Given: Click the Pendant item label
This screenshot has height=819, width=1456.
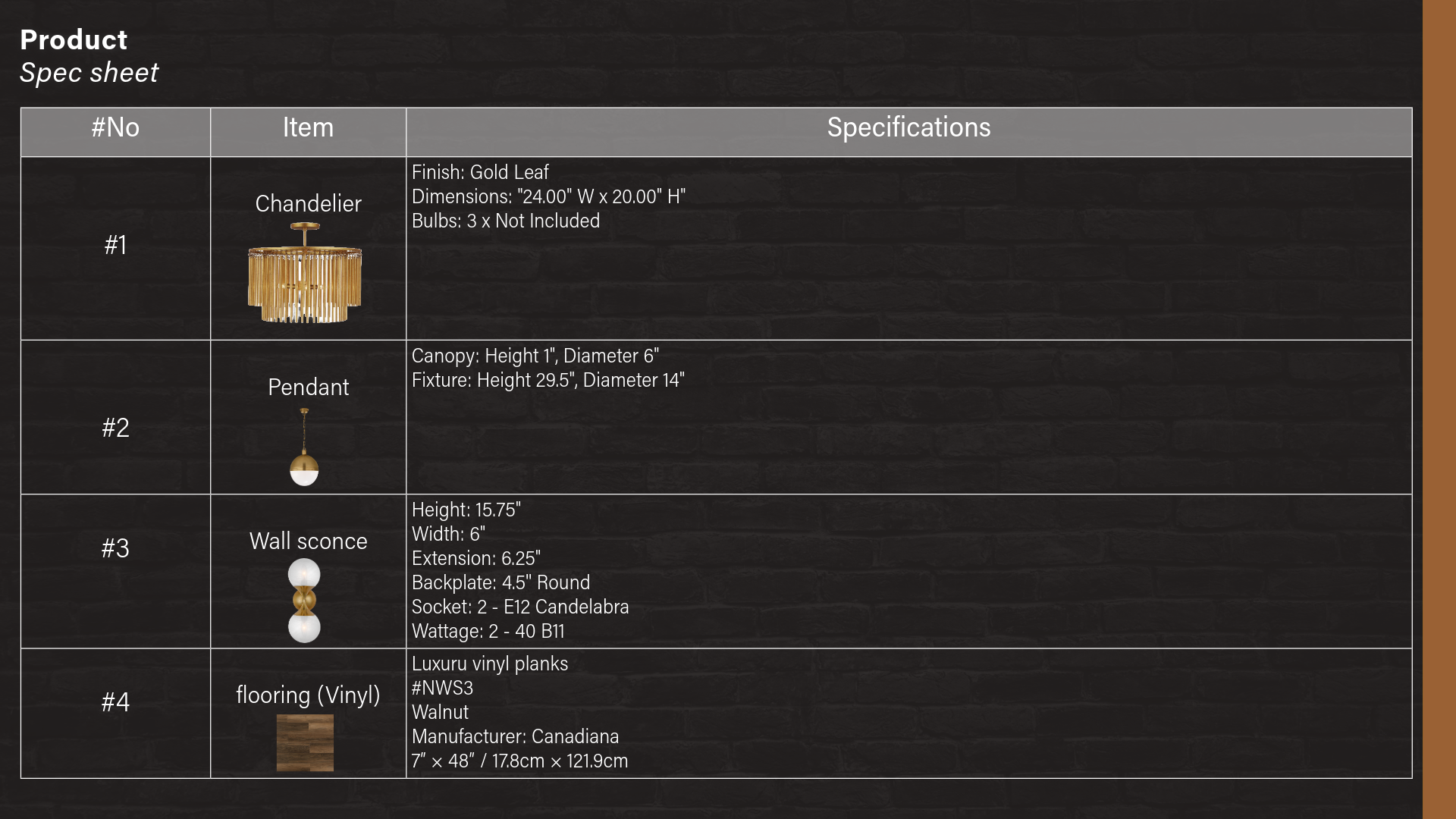Looking at the screenshot, I should pos(308,388).
